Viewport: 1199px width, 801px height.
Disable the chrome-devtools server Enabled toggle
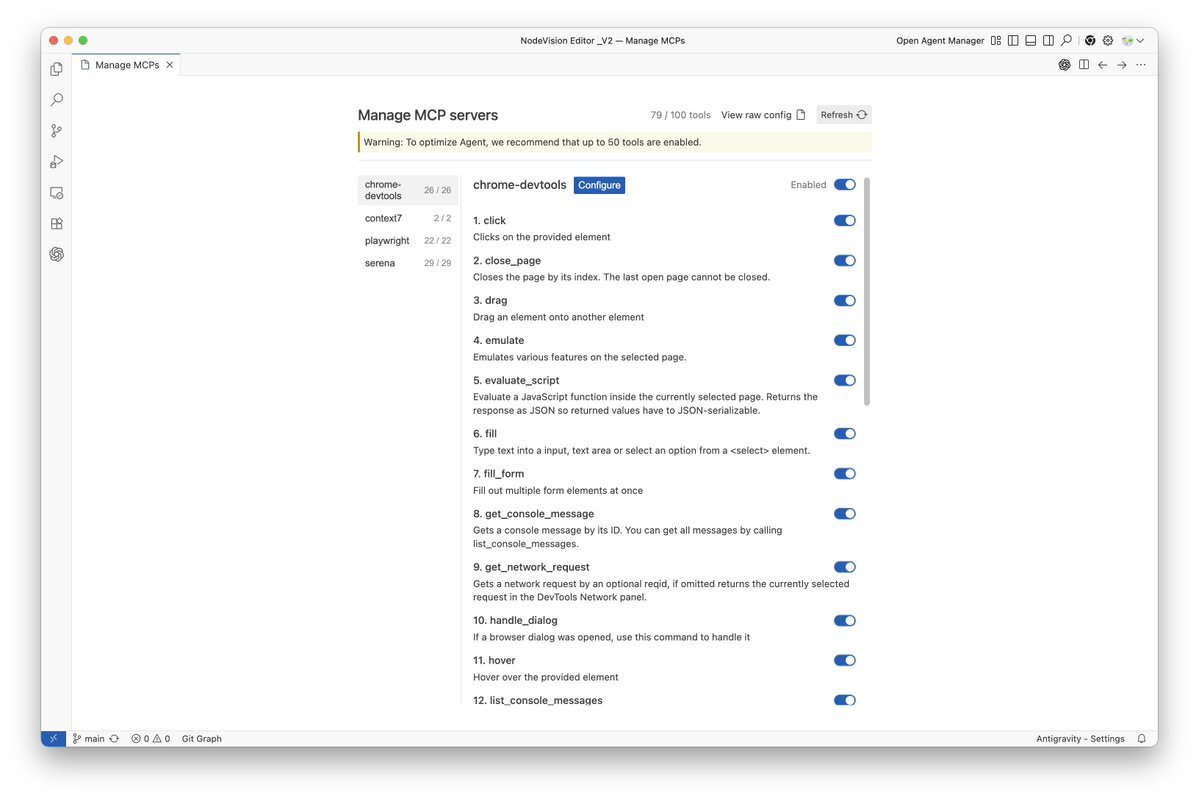point(845,185)
